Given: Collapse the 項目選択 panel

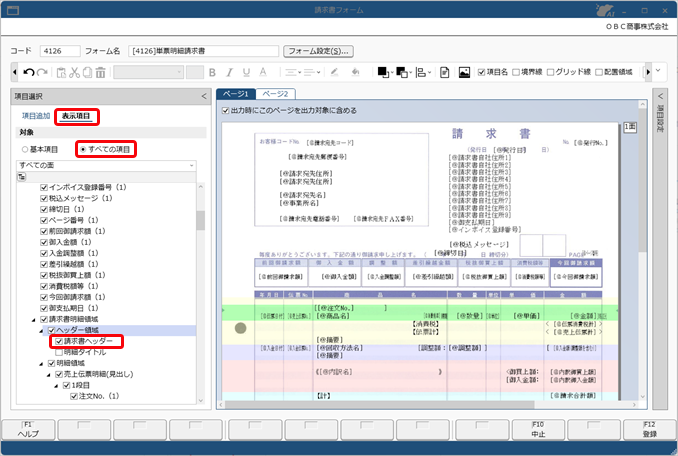Looking at the screenshot, I should (x=204, y=96).
